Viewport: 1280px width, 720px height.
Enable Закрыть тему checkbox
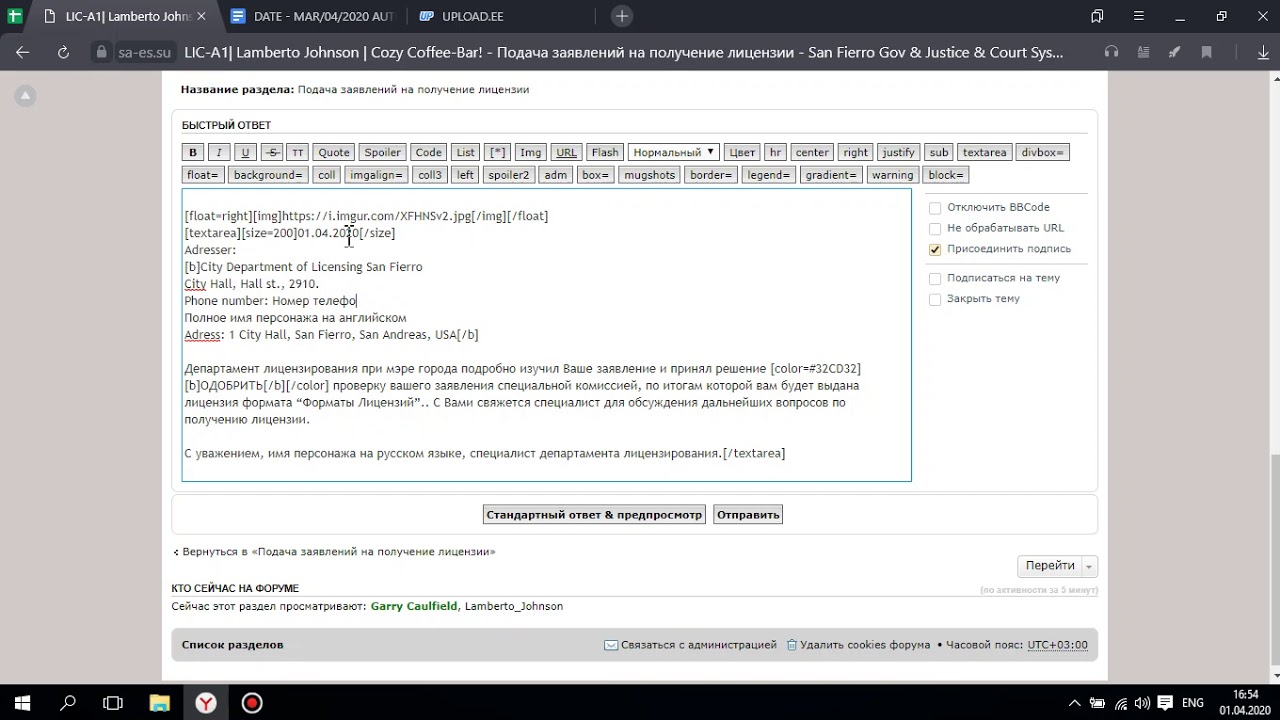[935, 299]
